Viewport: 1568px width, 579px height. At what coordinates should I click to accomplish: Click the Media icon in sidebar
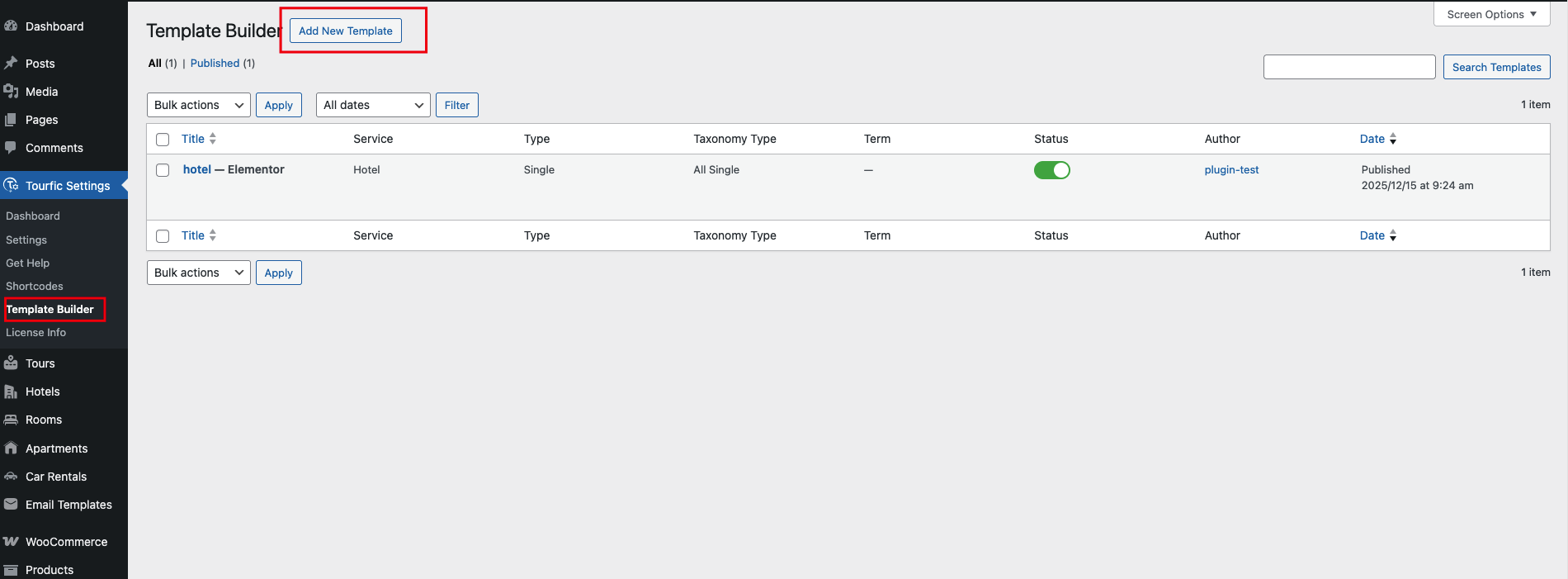[11, 92]
